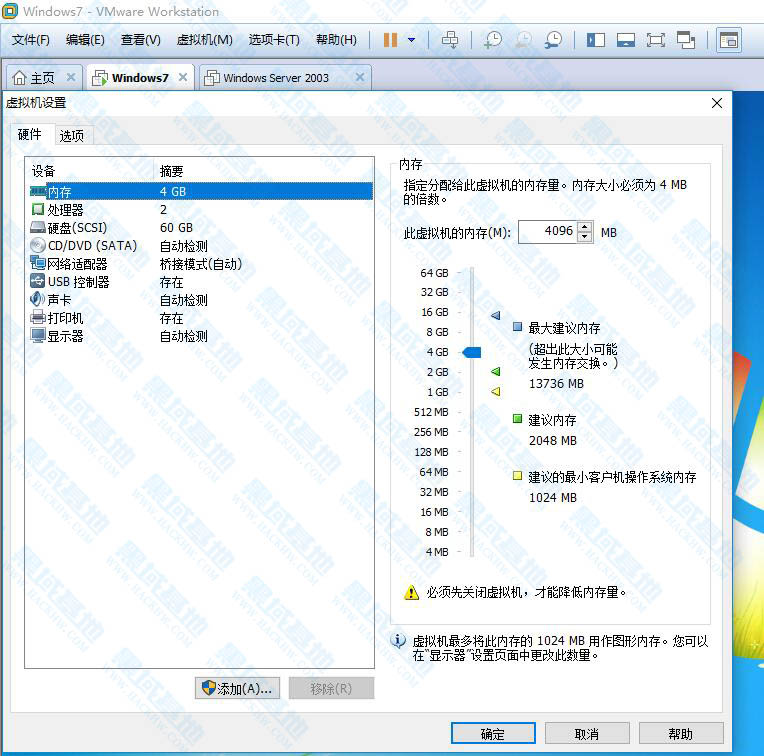Click the 添加(A)... button
The height and width of the screenshot is (756, 764).
(237, 688)
